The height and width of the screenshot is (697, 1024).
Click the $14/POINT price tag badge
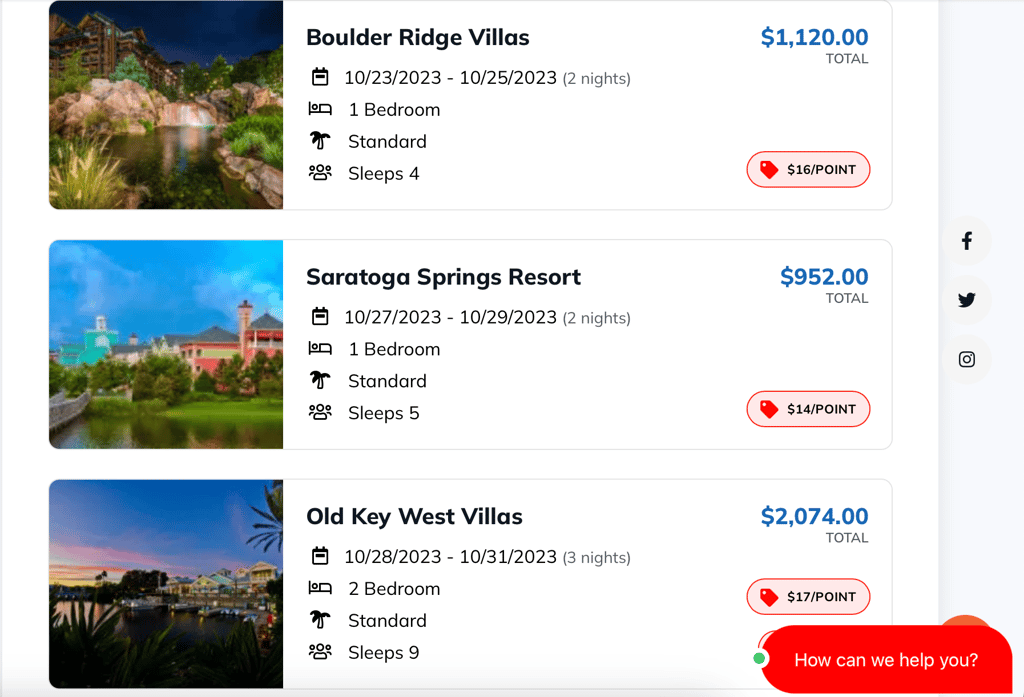(808, 409)
